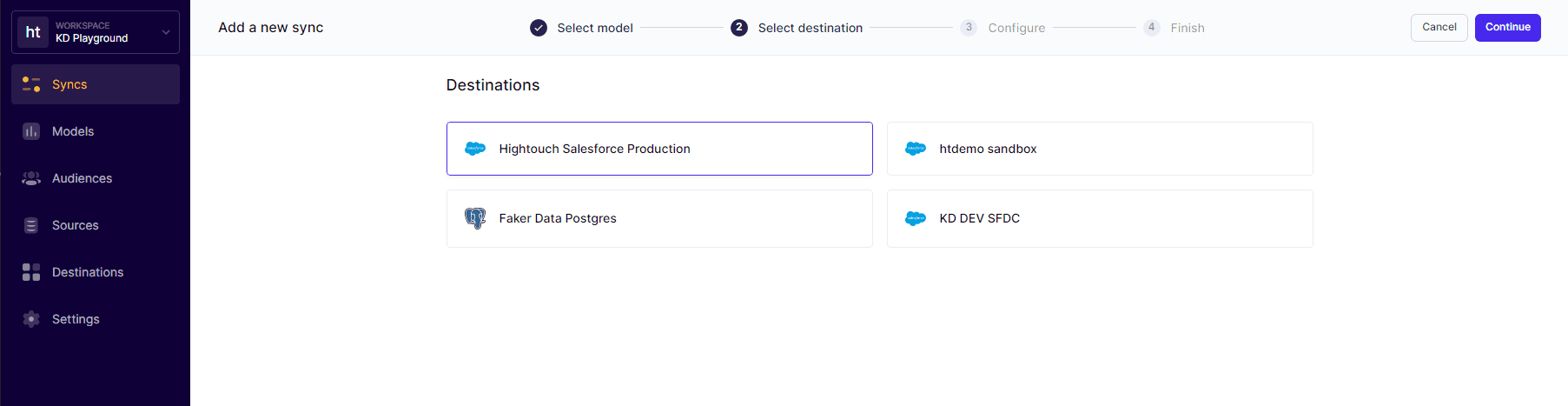Click the Configure step number 3
Screen dimensions: 1568x406
(969, 28)
